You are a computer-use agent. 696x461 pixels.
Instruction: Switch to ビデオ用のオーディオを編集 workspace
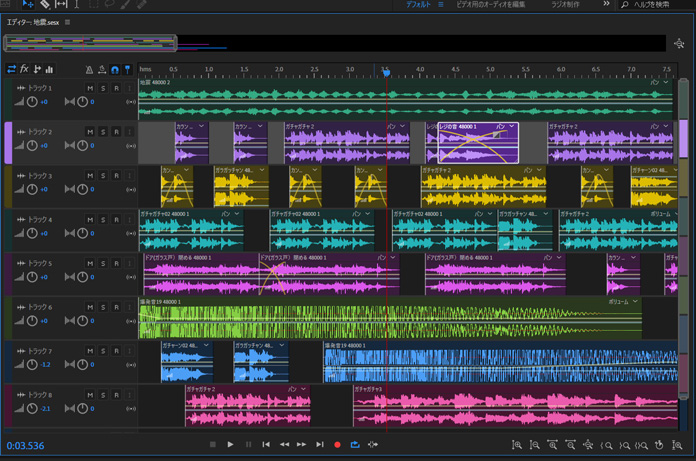[491, 5]
